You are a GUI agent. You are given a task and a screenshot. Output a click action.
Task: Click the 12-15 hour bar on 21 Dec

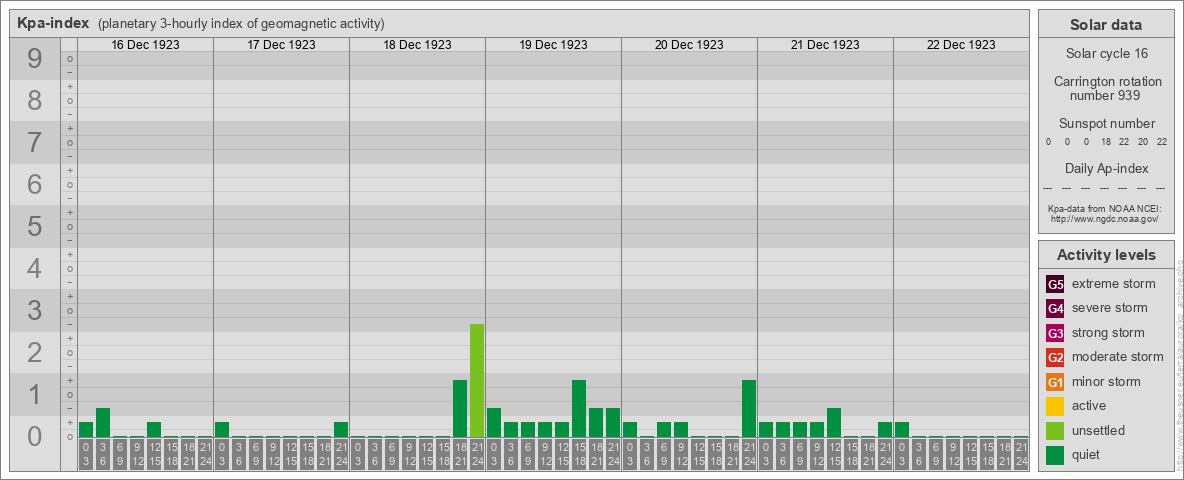834,423
